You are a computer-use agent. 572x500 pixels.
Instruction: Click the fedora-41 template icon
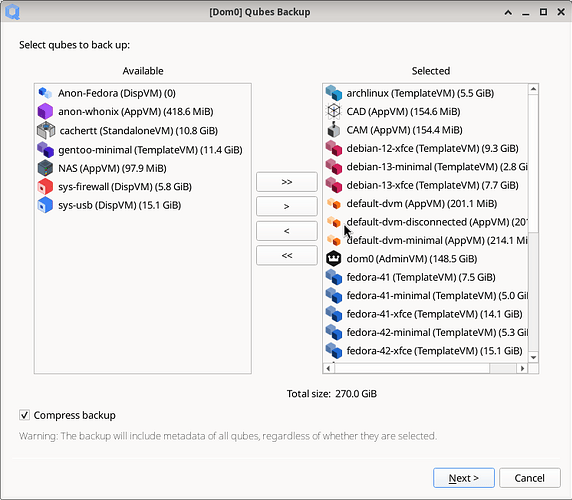click(x=333, y=277)
